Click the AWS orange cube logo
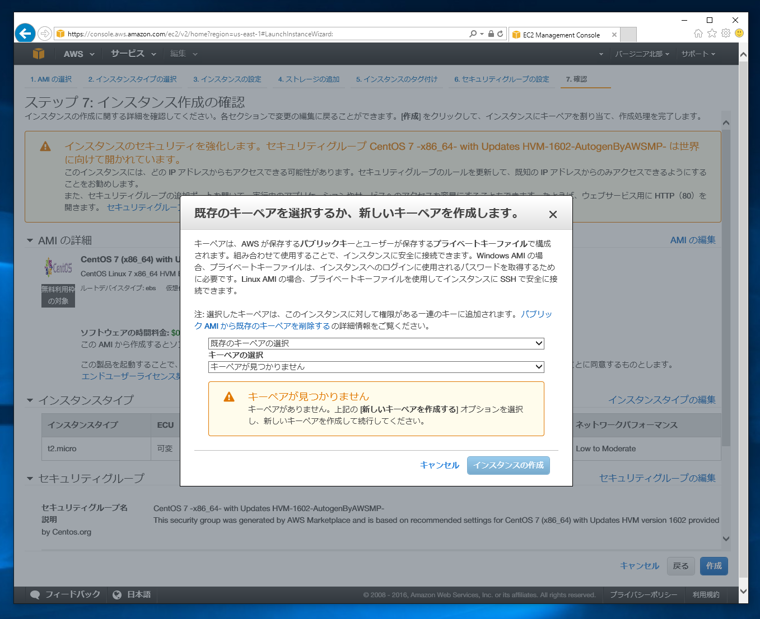Screen dimensions: 760x619 click(39, 54)
